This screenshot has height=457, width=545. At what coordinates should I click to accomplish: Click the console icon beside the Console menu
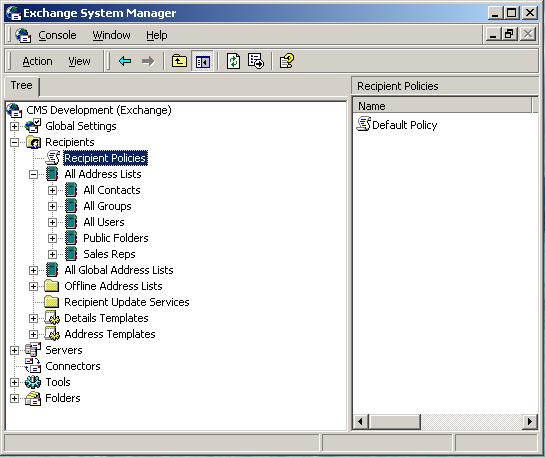pyautogui.click(x=23, y=35)
